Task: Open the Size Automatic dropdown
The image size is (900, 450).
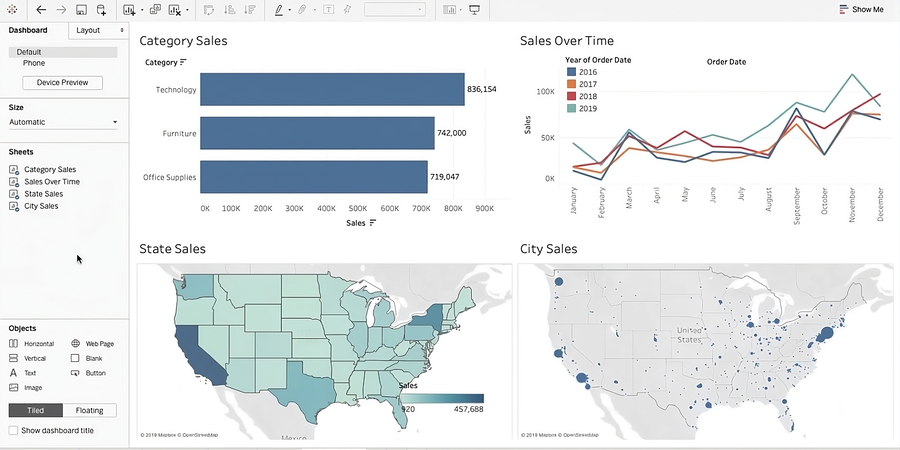Action: coord(63,122)
